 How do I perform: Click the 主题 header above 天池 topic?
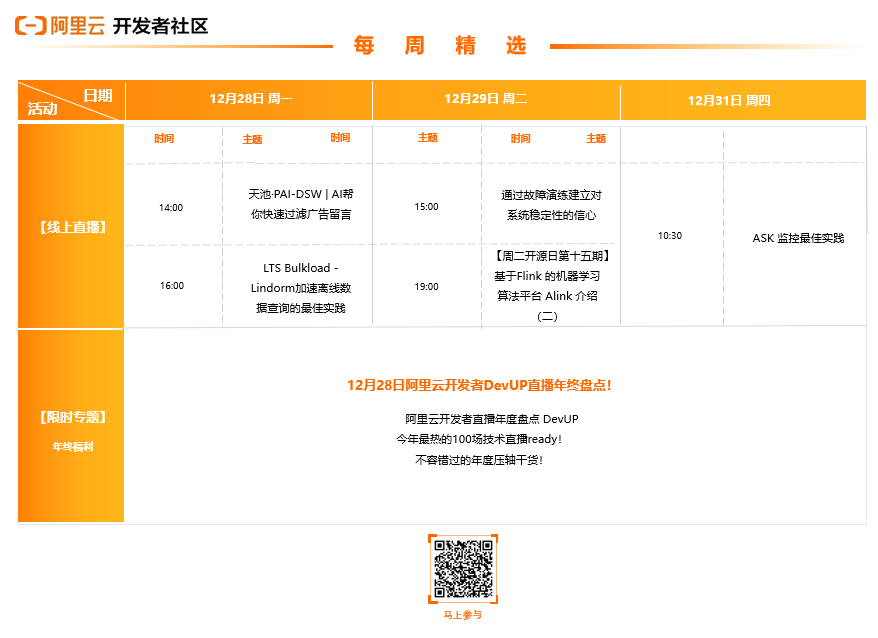pos(252,139)
